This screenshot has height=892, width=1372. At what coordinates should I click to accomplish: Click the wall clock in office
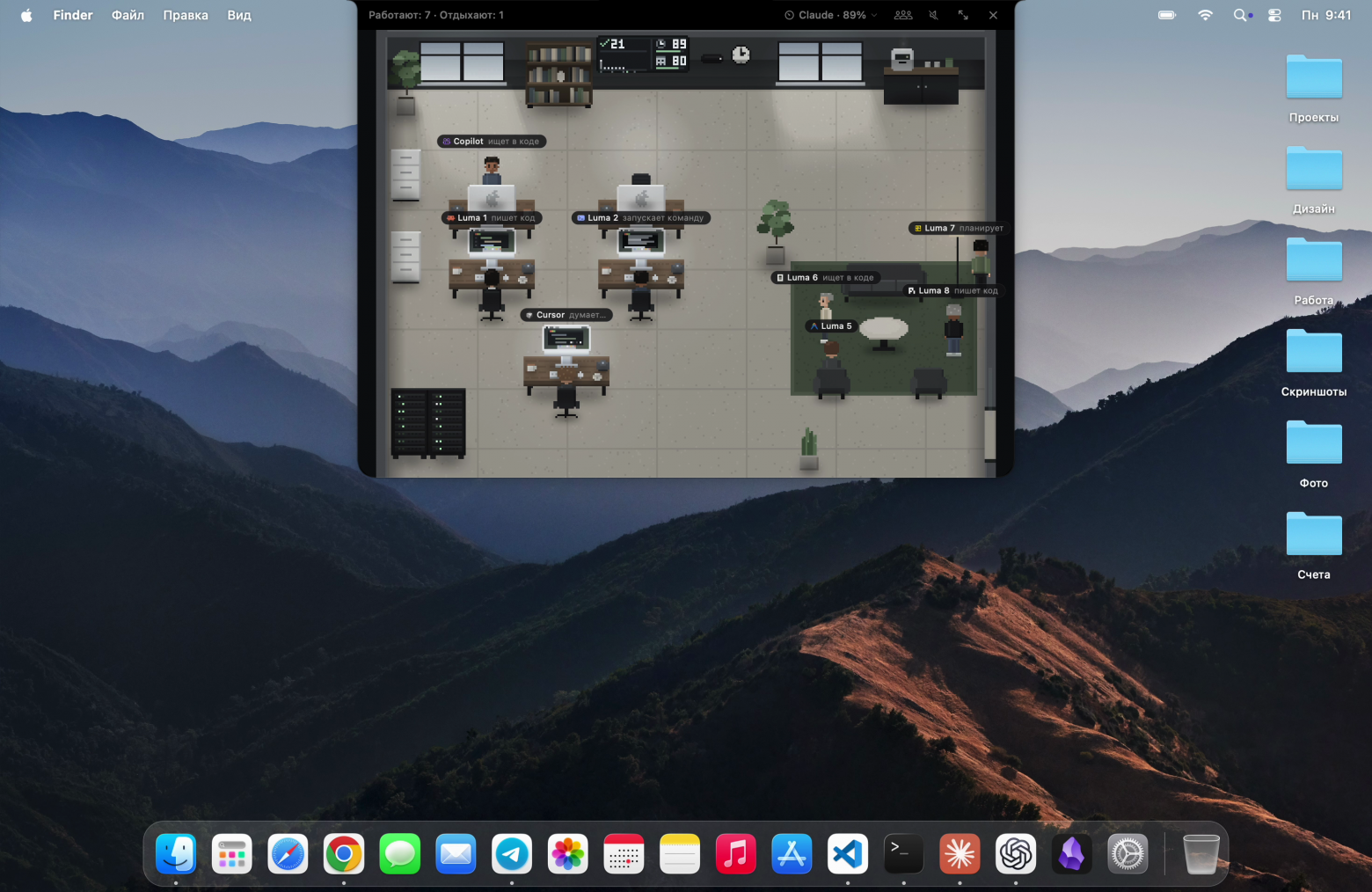pyautogui.click(x=741, y=55)
